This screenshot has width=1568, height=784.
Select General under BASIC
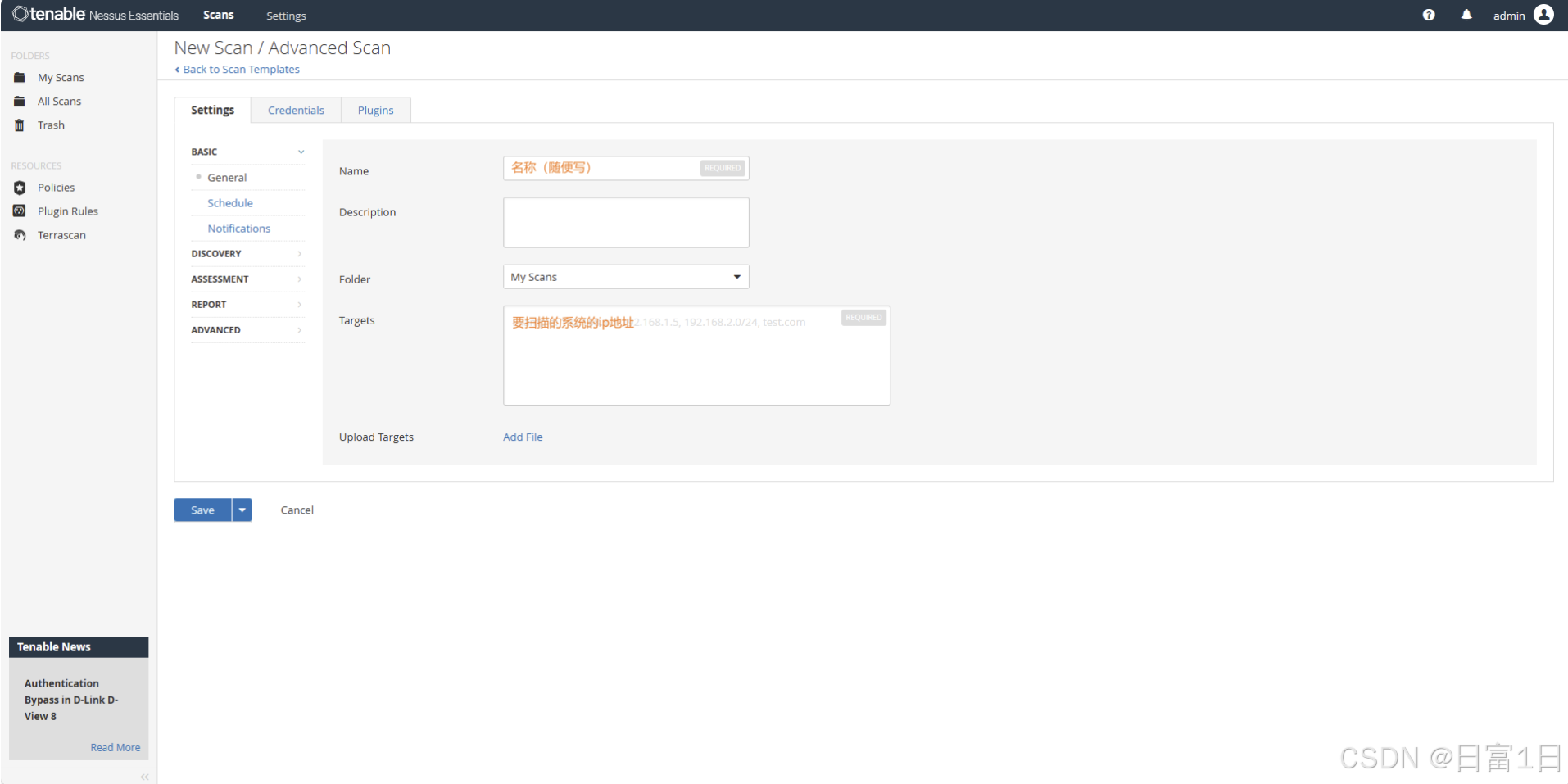pos(227,177)
